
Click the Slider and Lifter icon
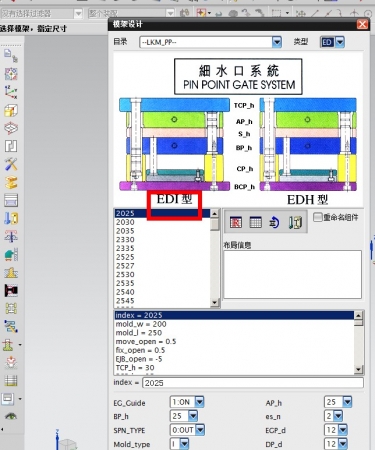click(x=11, y=255)
